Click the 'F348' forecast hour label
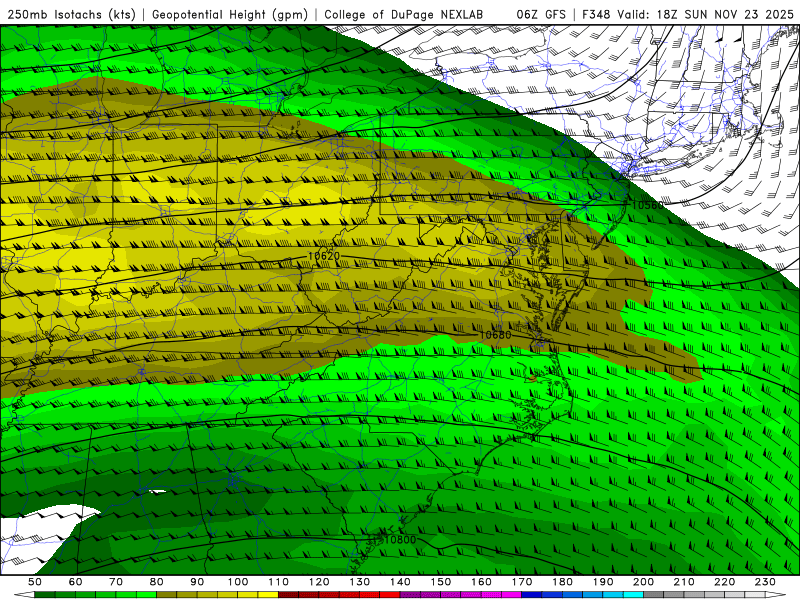Screen dimensions: 800x600 [x=597, y=15]
